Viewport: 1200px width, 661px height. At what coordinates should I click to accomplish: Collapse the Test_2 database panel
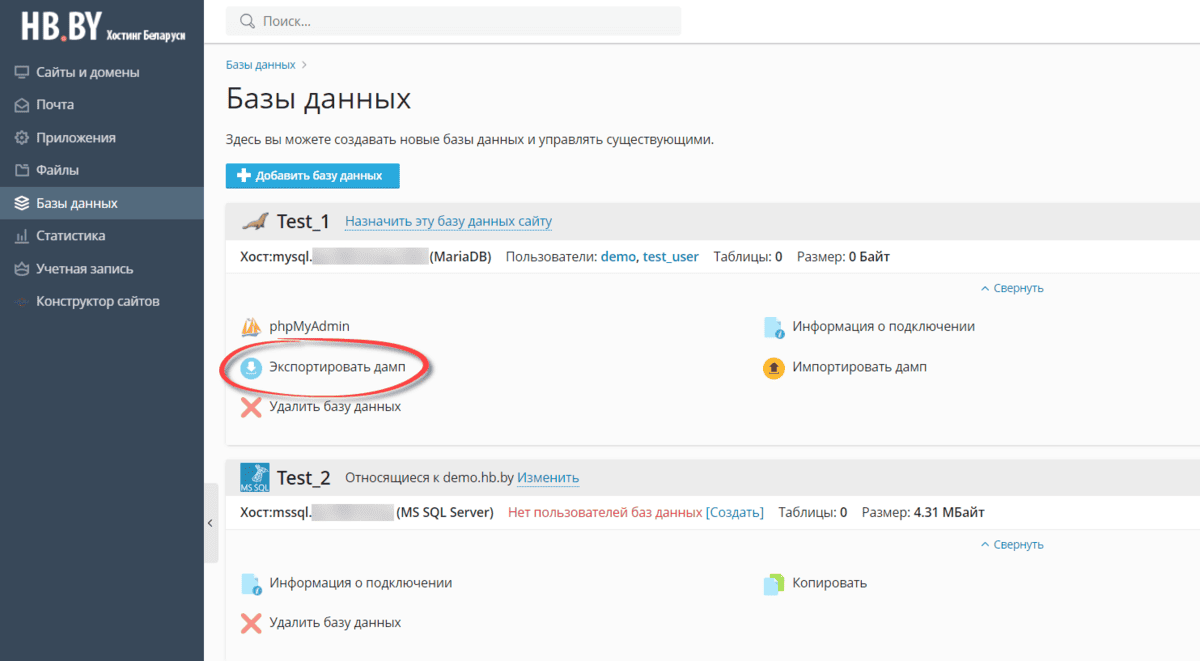1012,545
